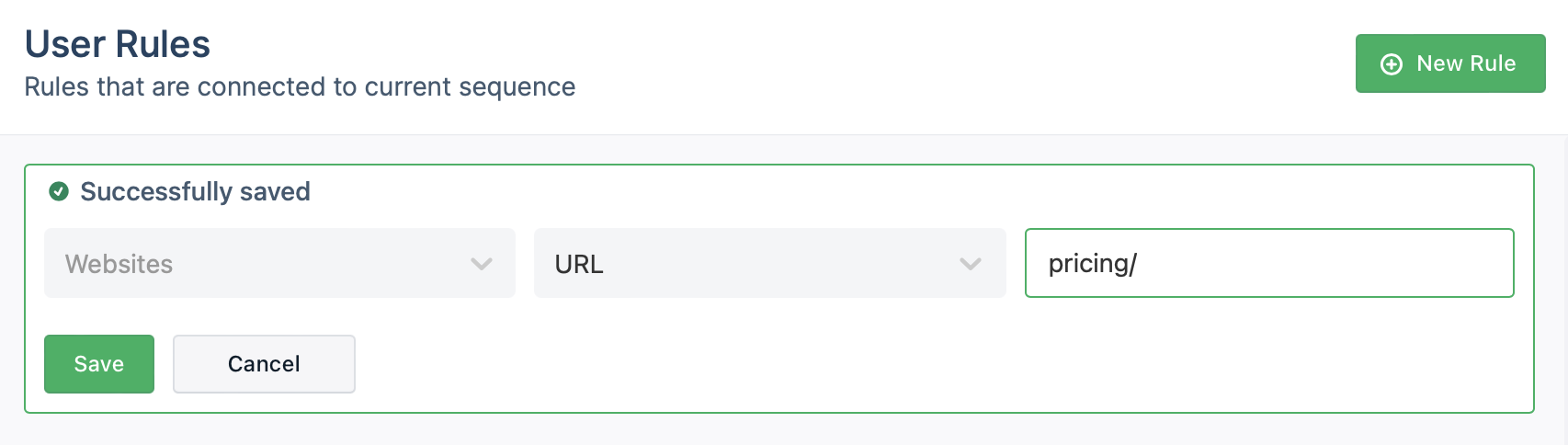1568x445 pixels.
Task: Select the URL label in the combo box
Action: coord(579,264)
